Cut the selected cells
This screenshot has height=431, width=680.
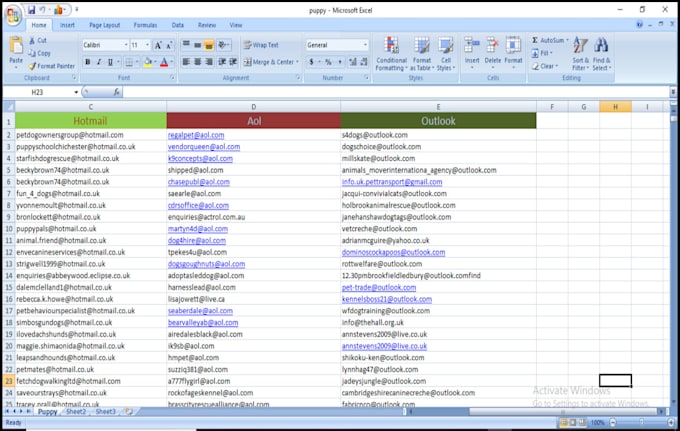(x=38, y=40)
